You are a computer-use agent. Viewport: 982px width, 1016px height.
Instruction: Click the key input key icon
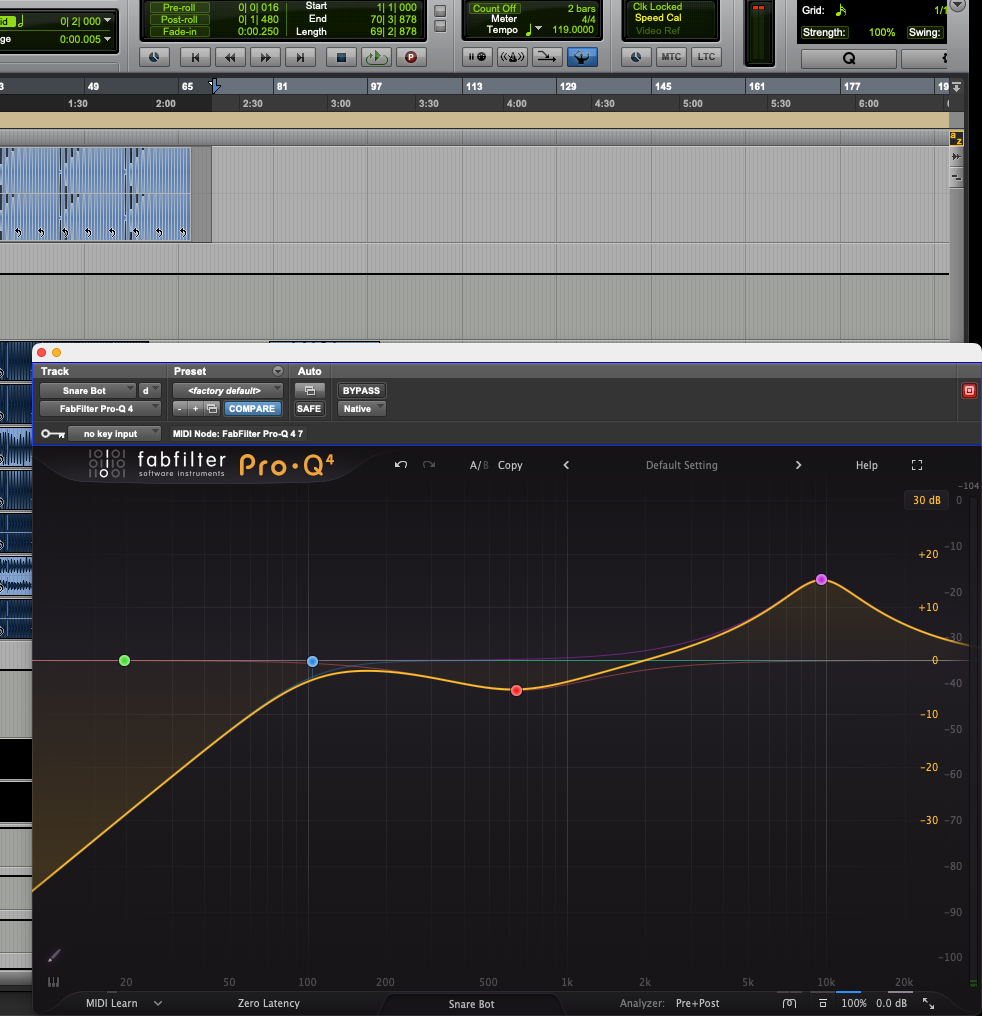tap(52, 433)
